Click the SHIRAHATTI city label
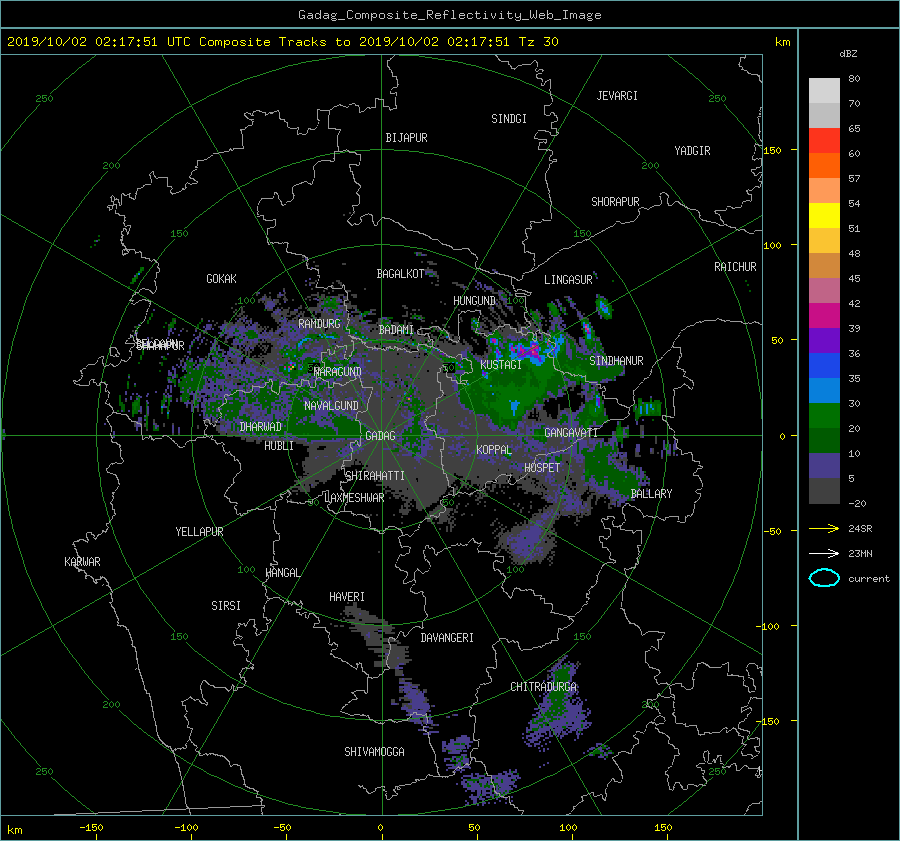The width and height of the screenshot is (900, 841). 375,476
